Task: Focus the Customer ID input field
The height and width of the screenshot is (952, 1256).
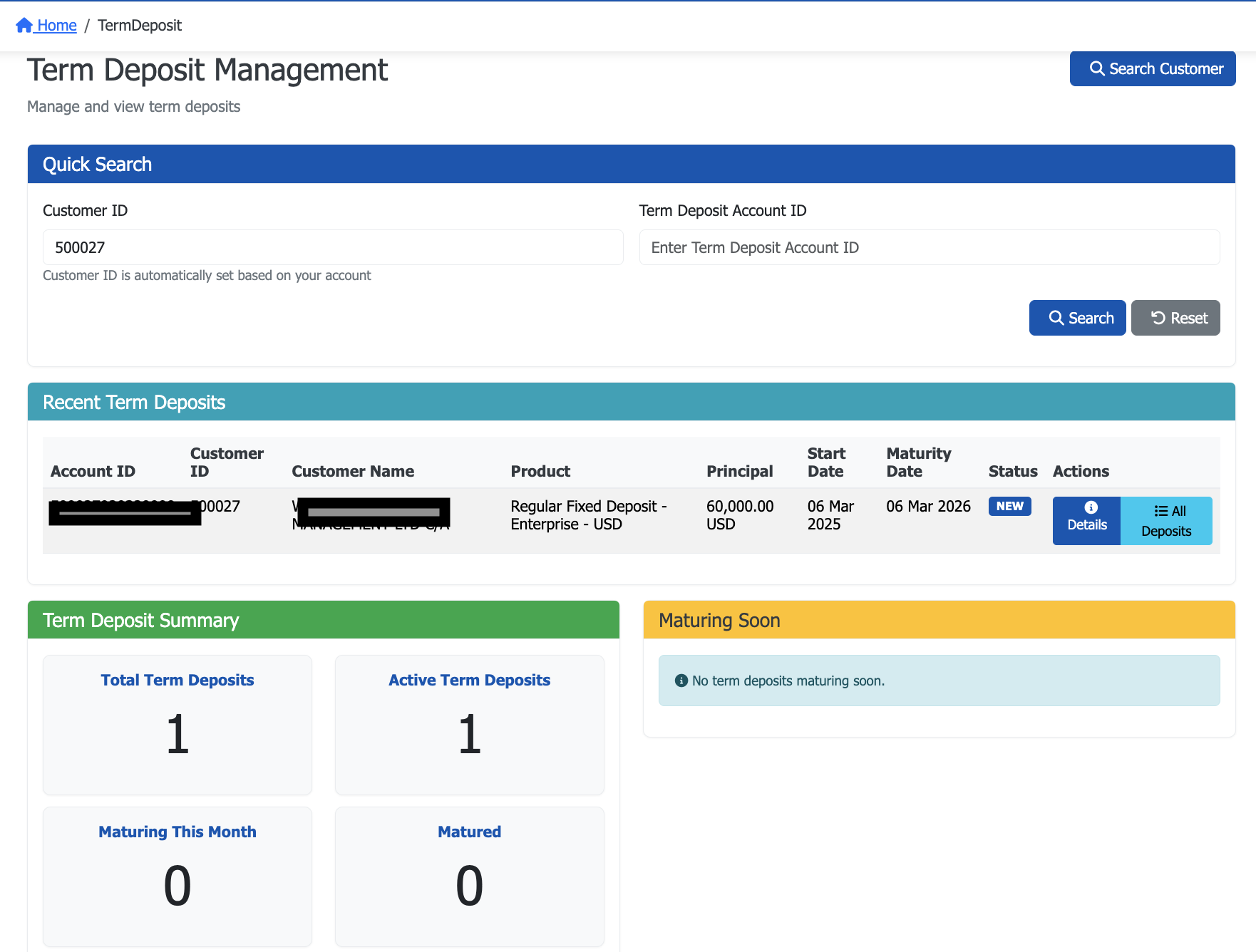Action: pyautogui.click(x=333, y=247)
